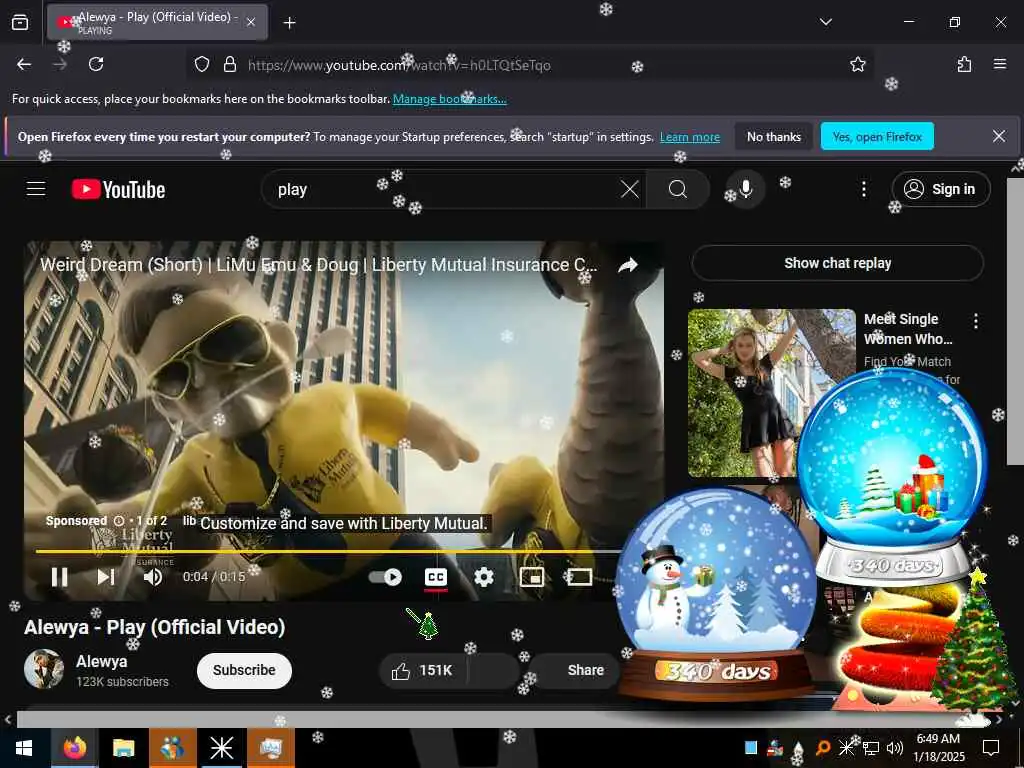Open ad title Weird Dream (Short) link
Screen dimensions: 1024x768
point(319,265)
